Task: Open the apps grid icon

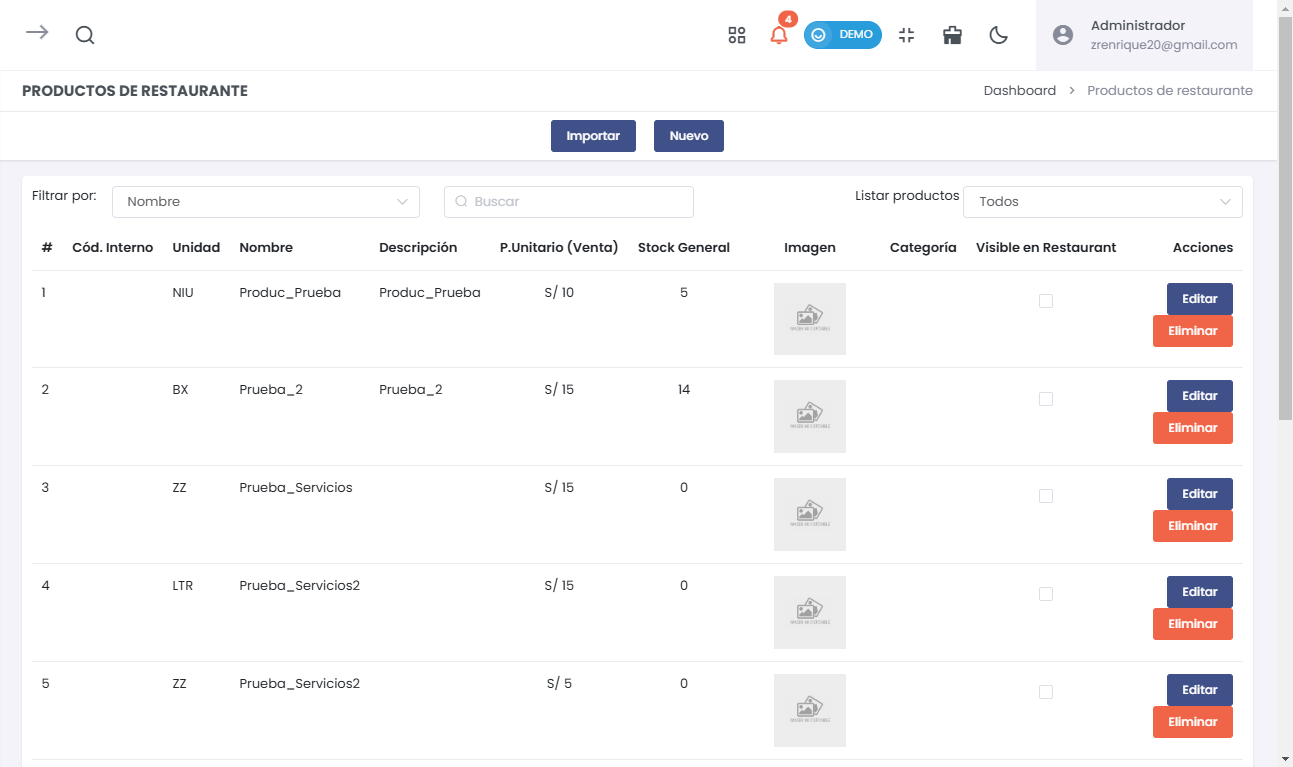Action: tap(737, 35)
